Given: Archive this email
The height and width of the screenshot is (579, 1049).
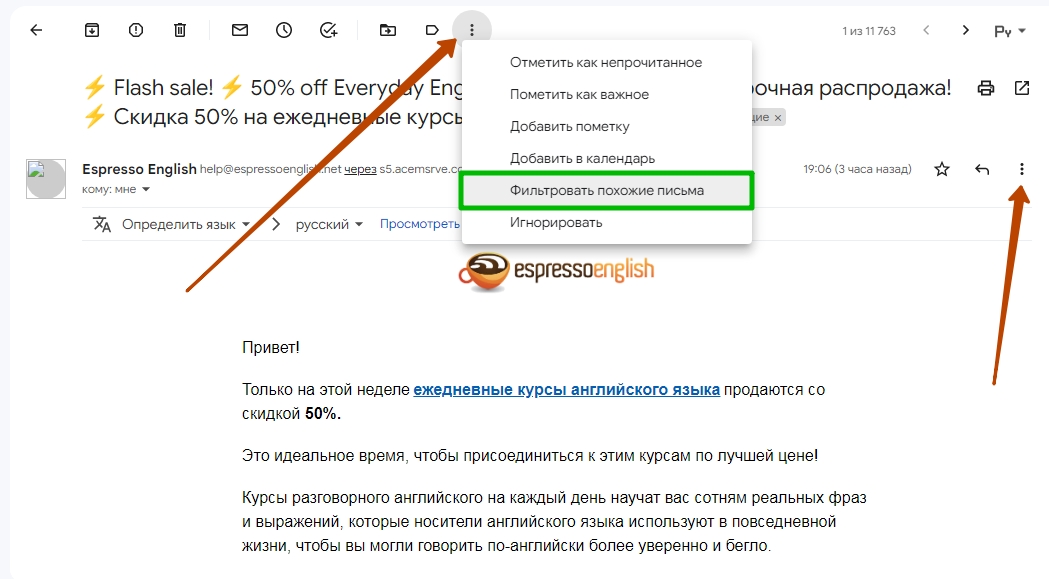Looking at the screenshot, I should pyautogui.click(x=92, y=30).
